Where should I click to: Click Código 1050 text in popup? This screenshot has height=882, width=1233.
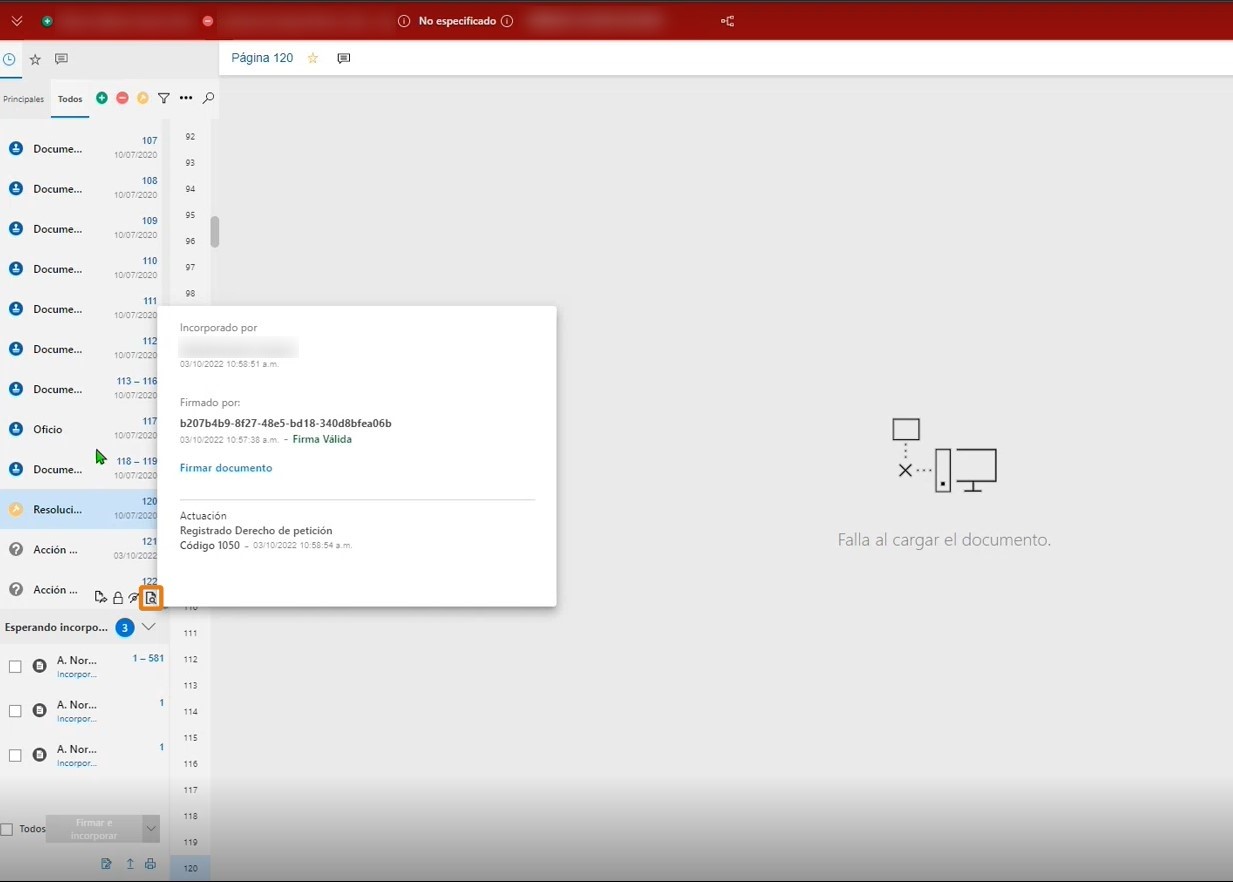(210, 545)
